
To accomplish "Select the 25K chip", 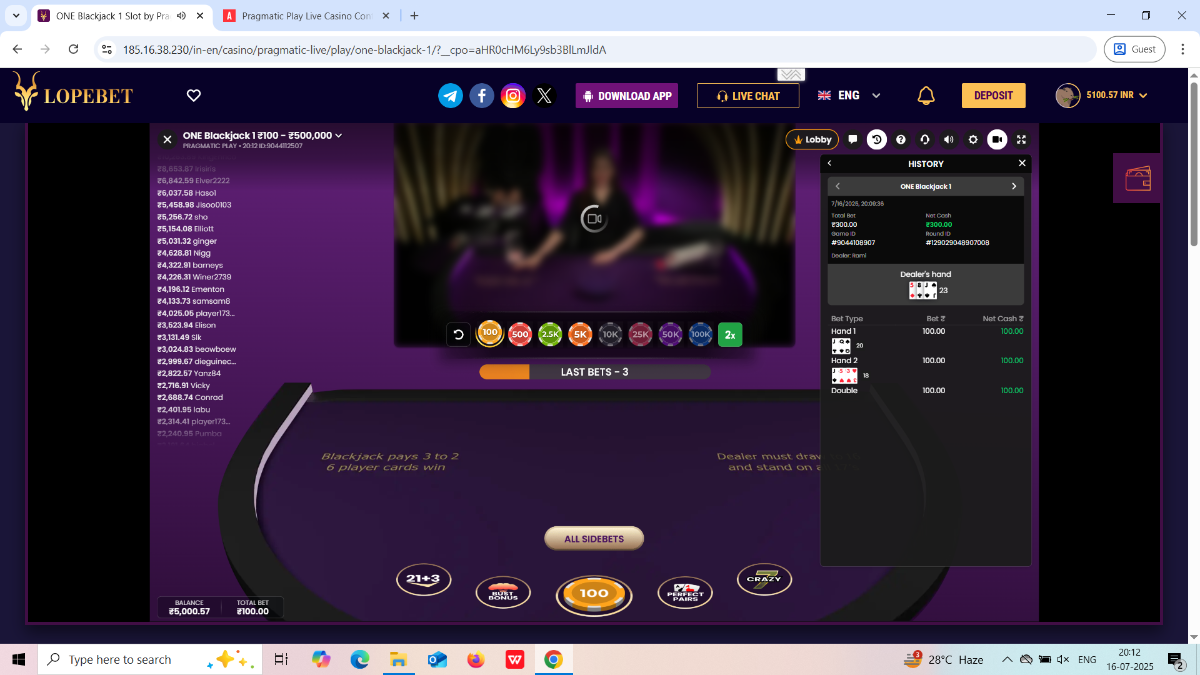I will coord(640,335).
